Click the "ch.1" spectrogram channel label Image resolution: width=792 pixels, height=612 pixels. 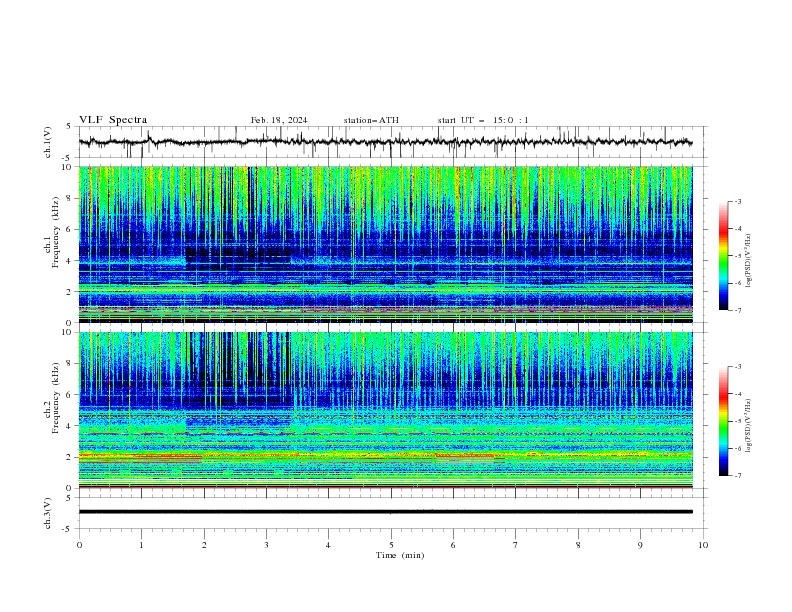point(48,244)
